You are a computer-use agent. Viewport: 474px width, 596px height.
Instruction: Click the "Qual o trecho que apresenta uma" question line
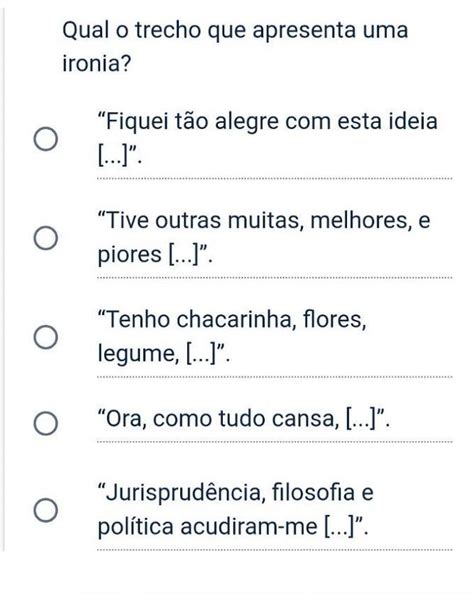tap(235, 30)
